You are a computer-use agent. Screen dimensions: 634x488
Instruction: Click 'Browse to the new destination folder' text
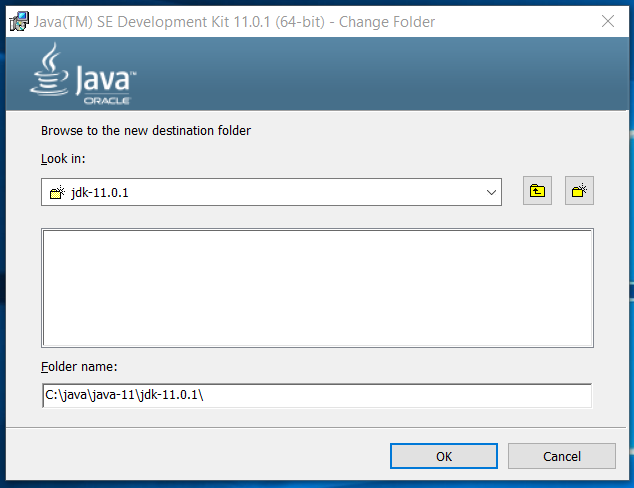(146, 131)
